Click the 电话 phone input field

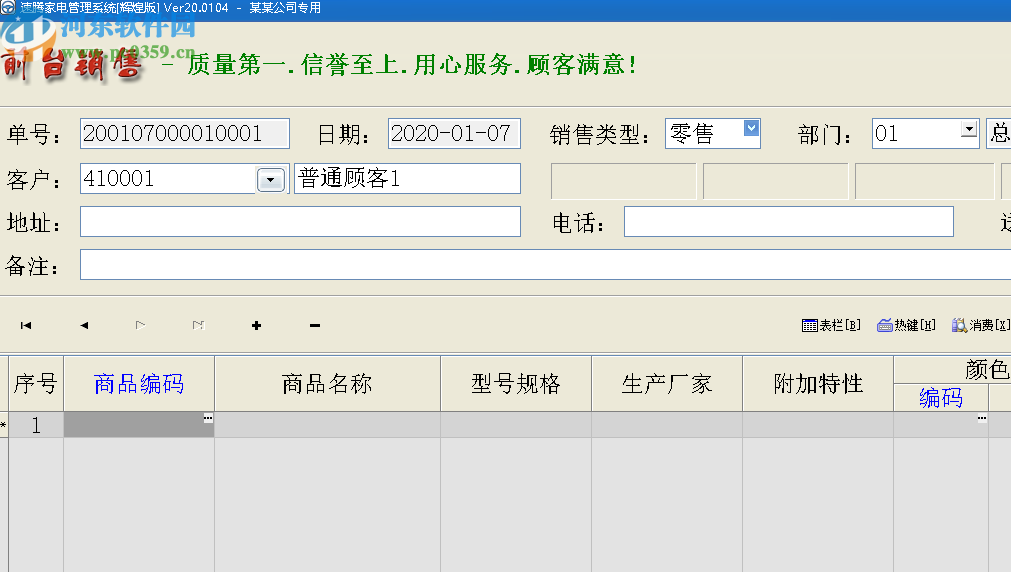coord(789,221)
